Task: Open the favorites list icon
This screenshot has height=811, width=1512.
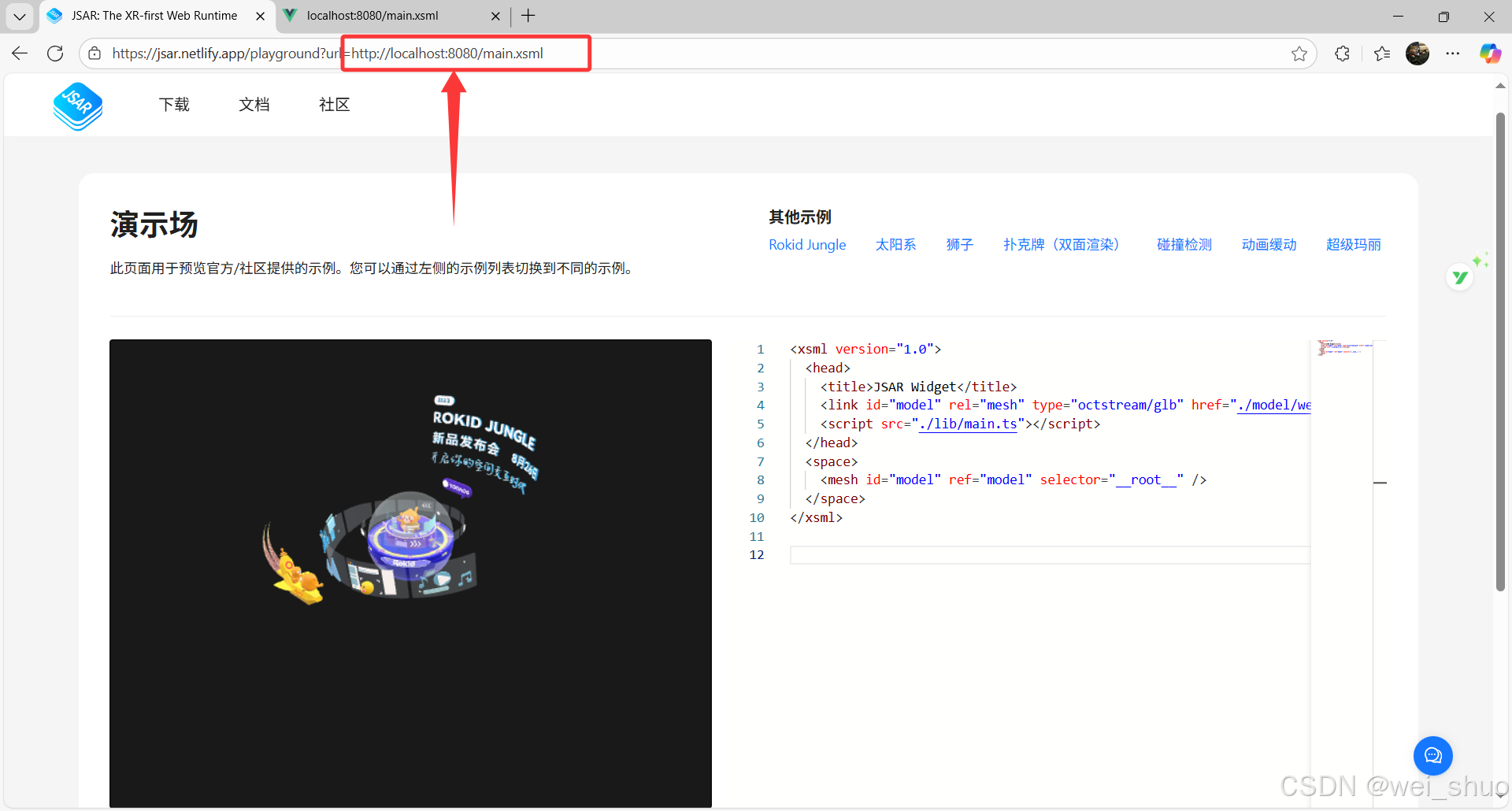Action: click(x=1382, y=53)
